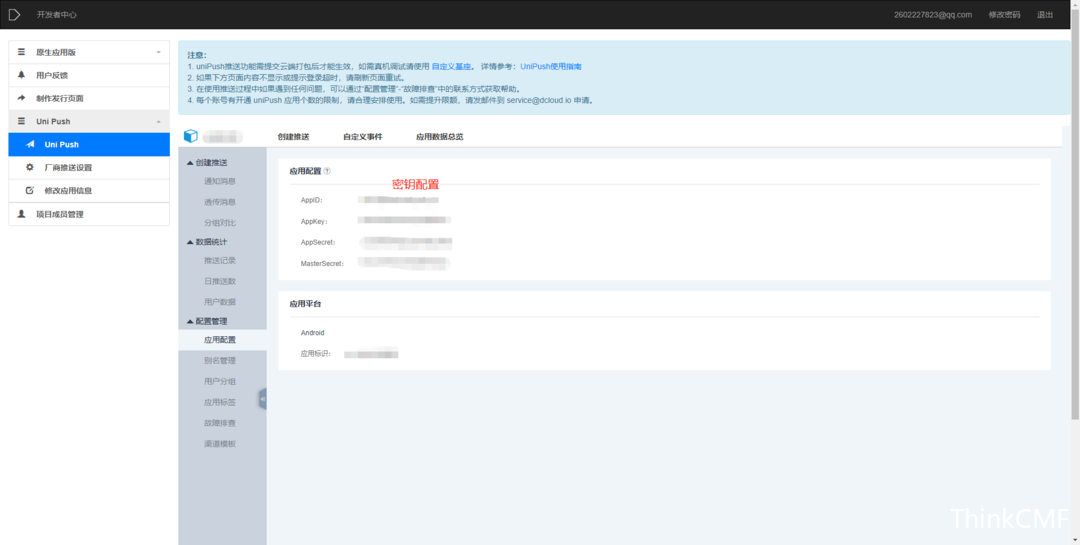The width and height of the screenshot is (1080, 545).
Task: Select the highlighted Uni Push sidebar item
Action: tap(89, 145)
